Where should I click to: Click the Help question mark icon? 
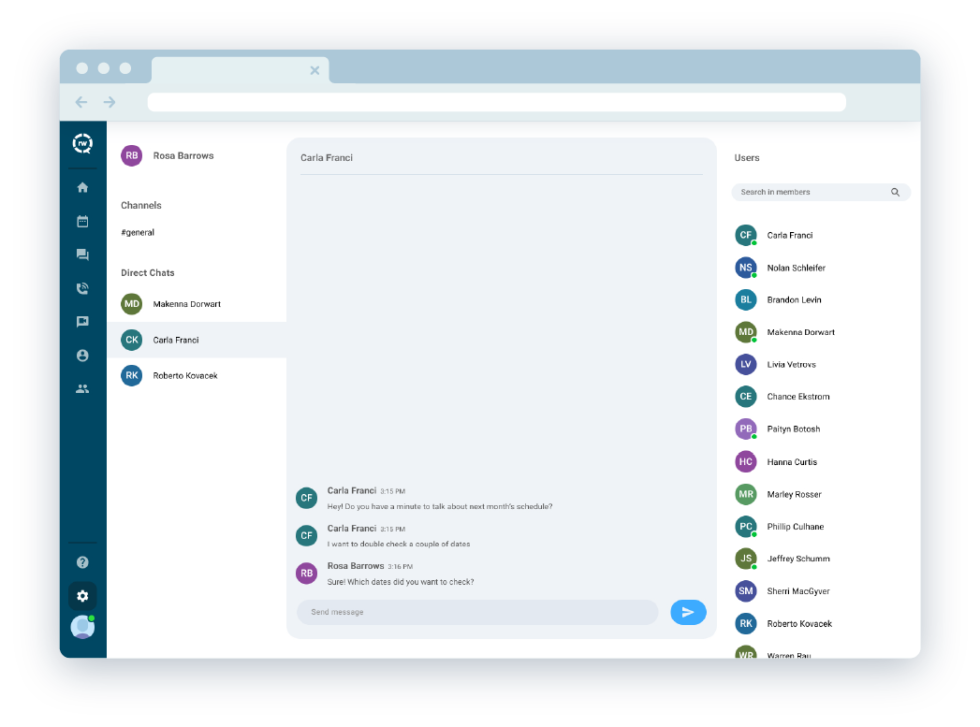83,562
